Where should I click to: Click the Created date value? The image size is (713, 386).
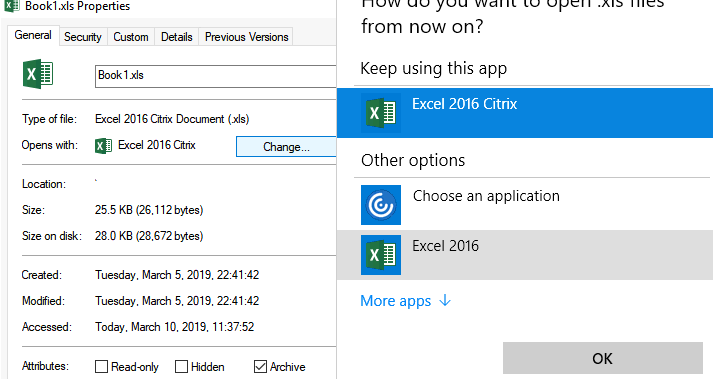[177, 275]
